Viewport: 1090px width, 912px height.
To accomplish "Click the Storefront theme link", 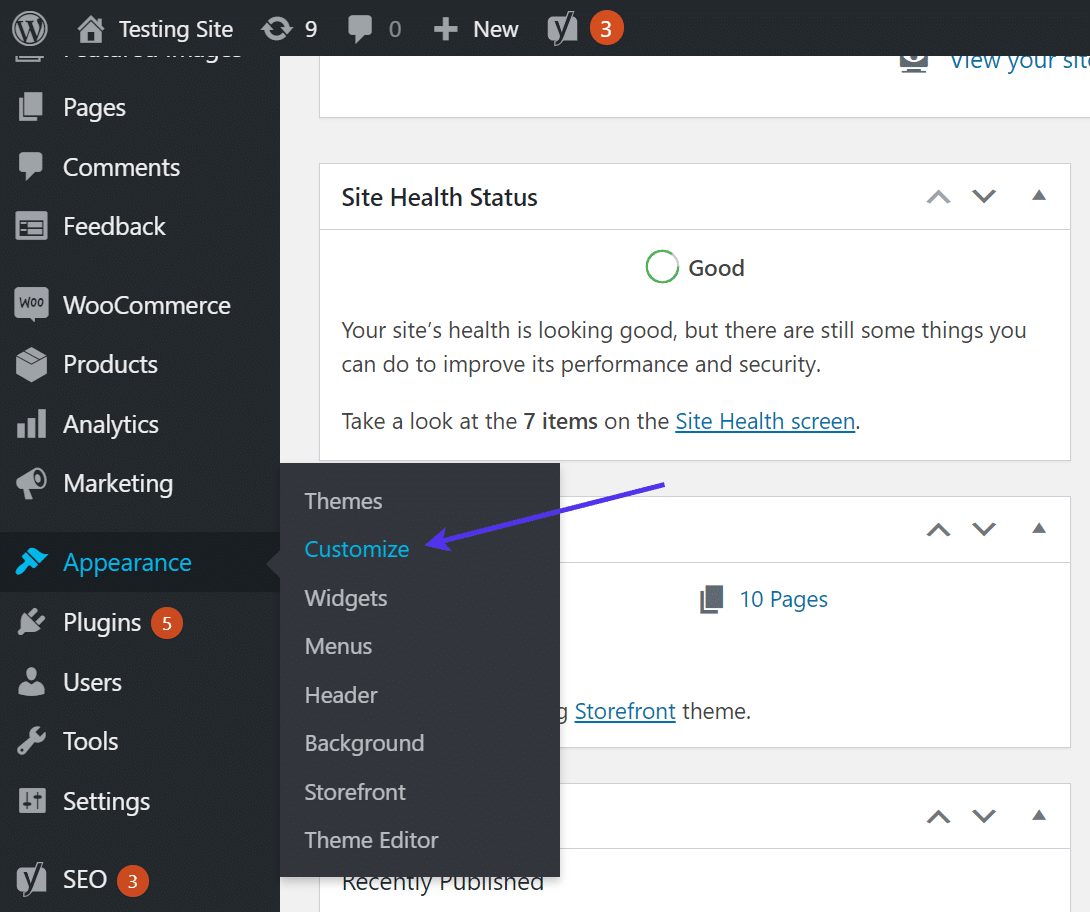I will pos(625,711).
